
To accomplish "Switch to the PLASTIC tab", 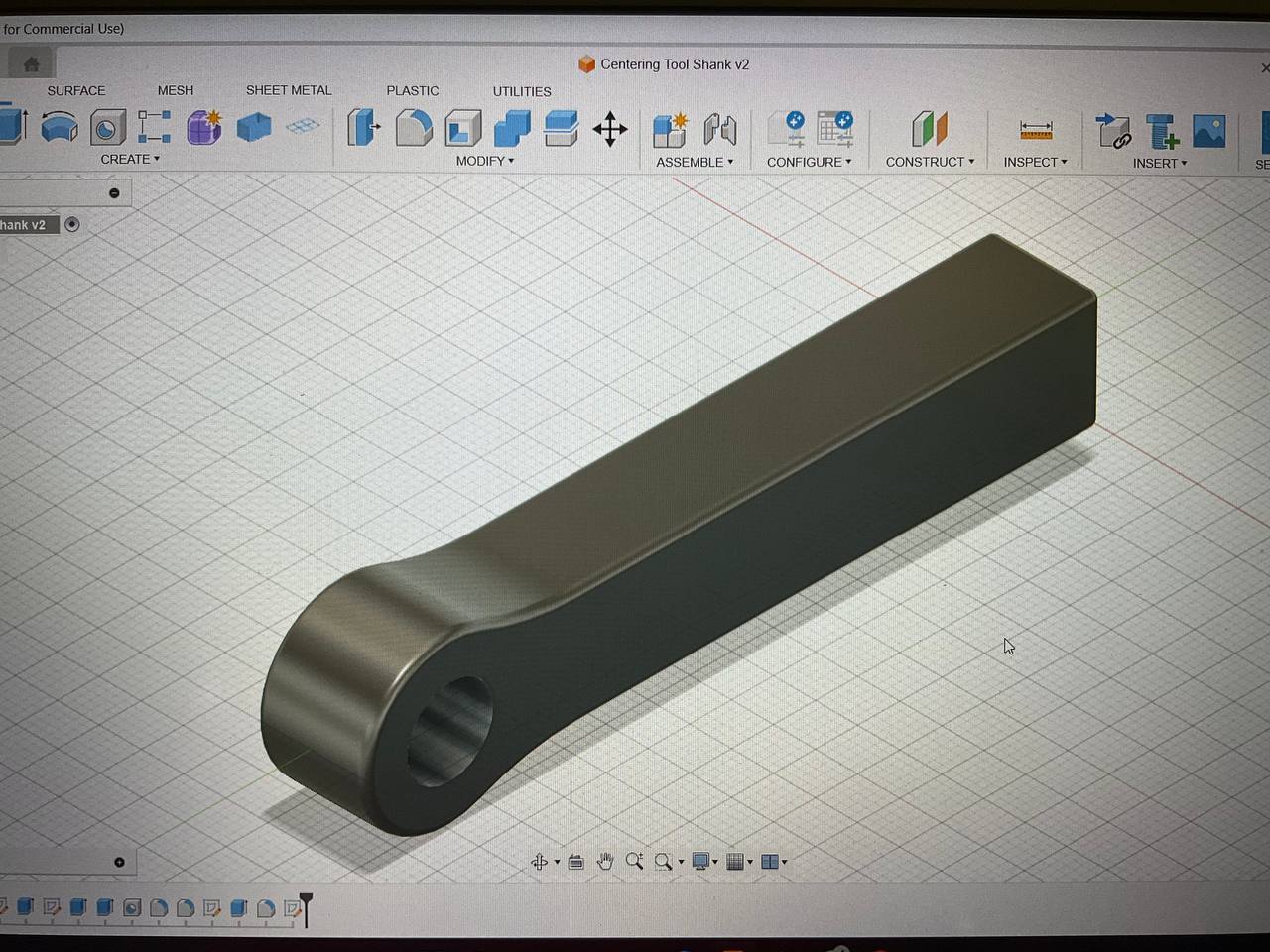I will 413,90.
